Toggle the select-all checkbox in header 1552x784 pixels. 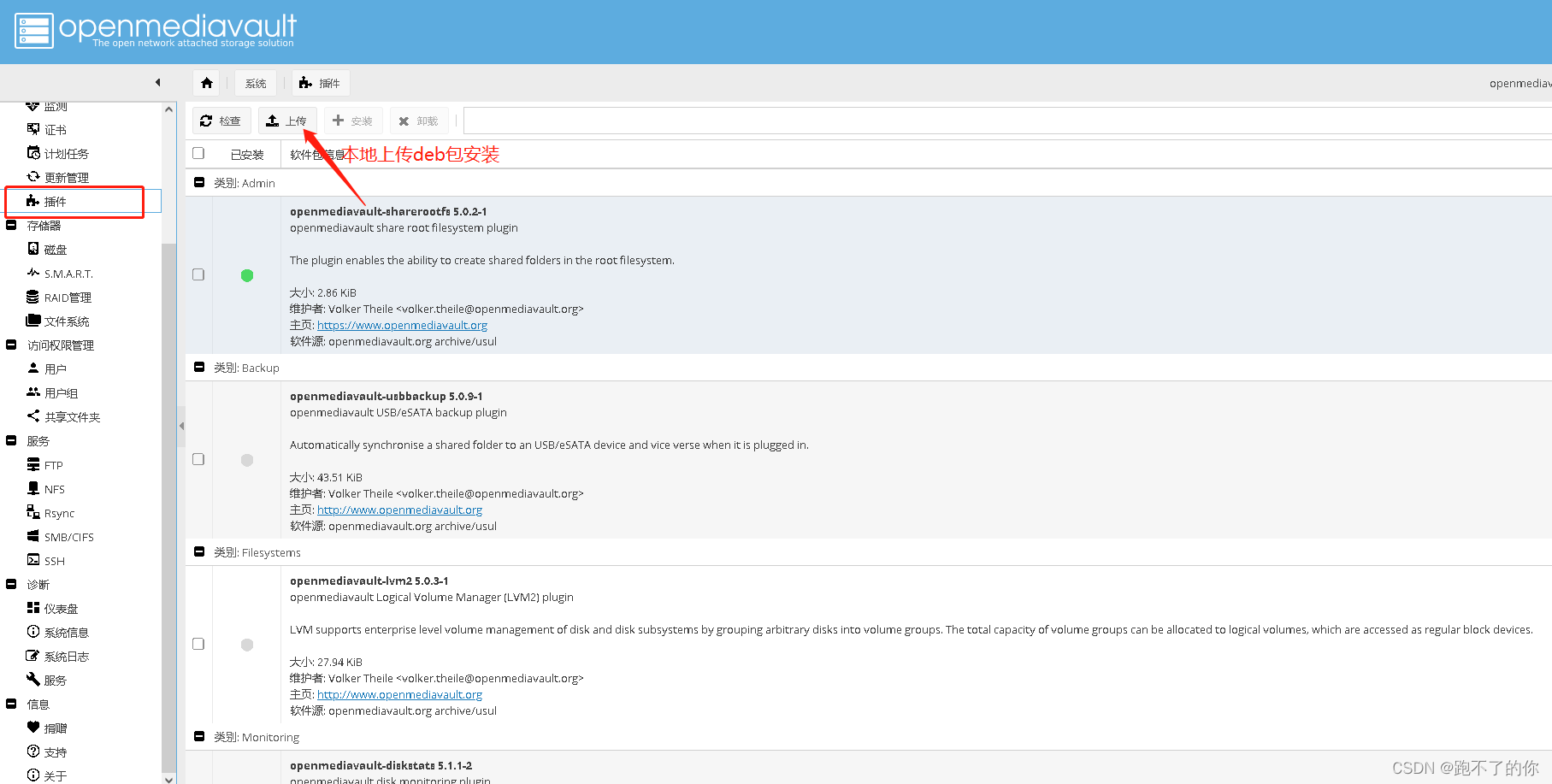pos(198,154)
